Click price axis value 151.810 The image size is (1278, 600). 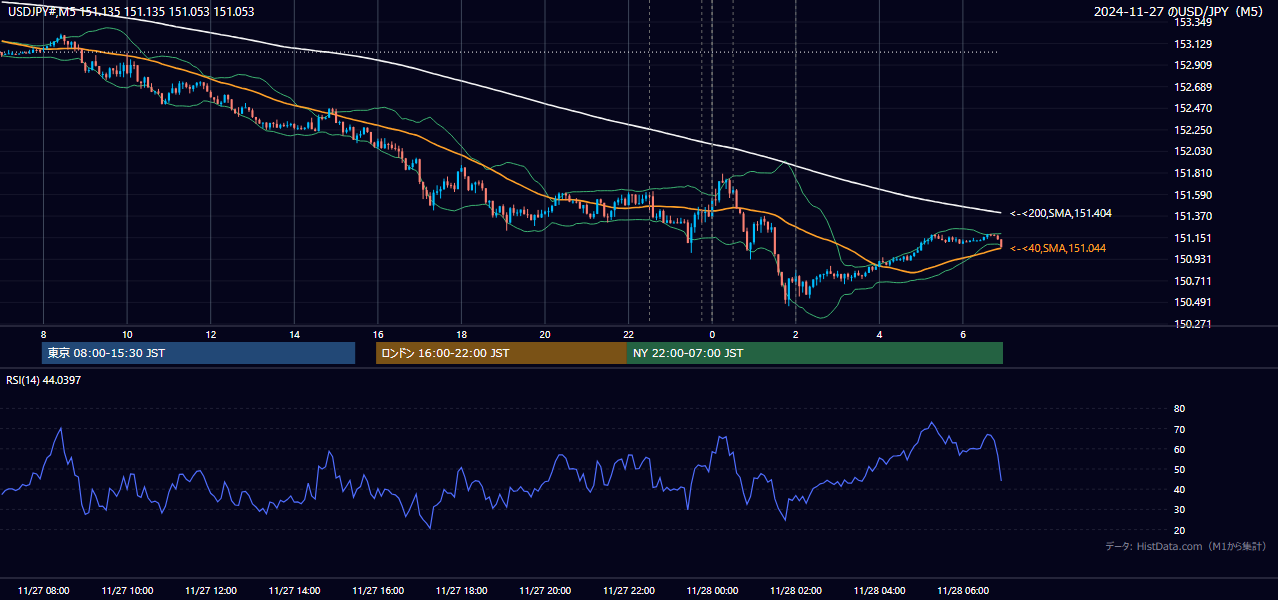pos(1193,173)
